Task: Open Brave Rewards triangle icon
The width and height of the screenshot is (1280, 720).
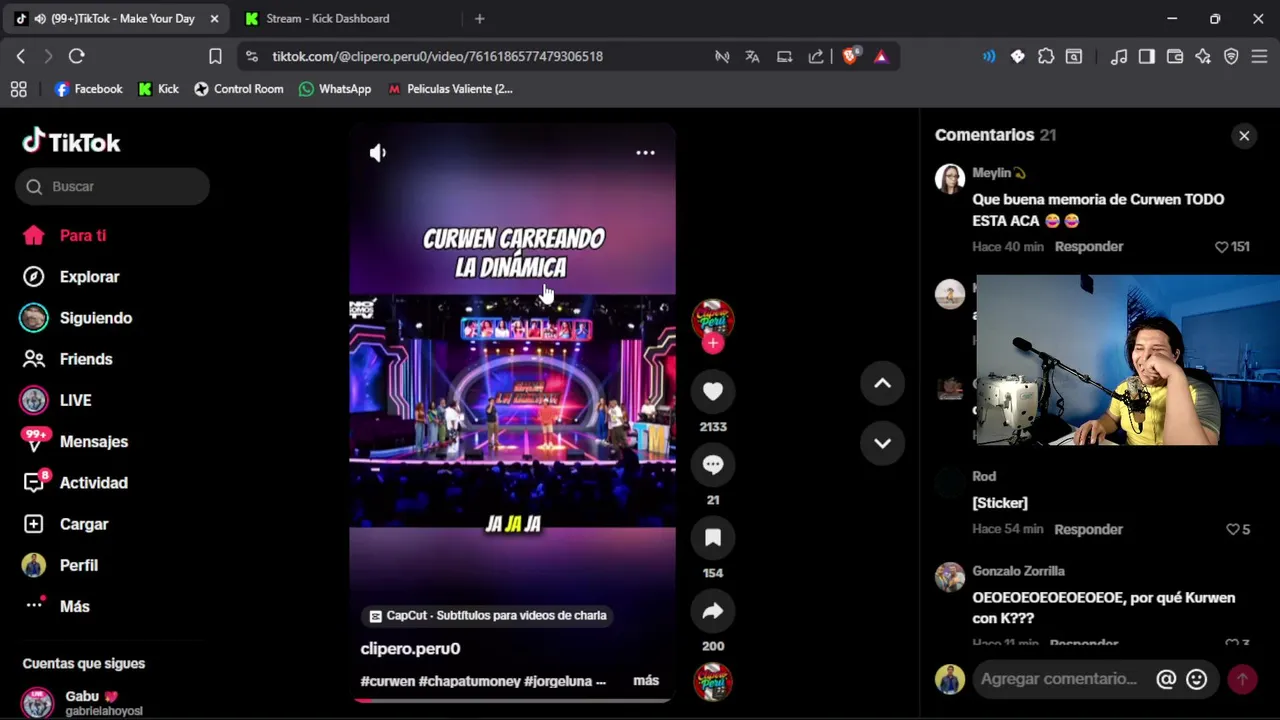Action: 881,56
